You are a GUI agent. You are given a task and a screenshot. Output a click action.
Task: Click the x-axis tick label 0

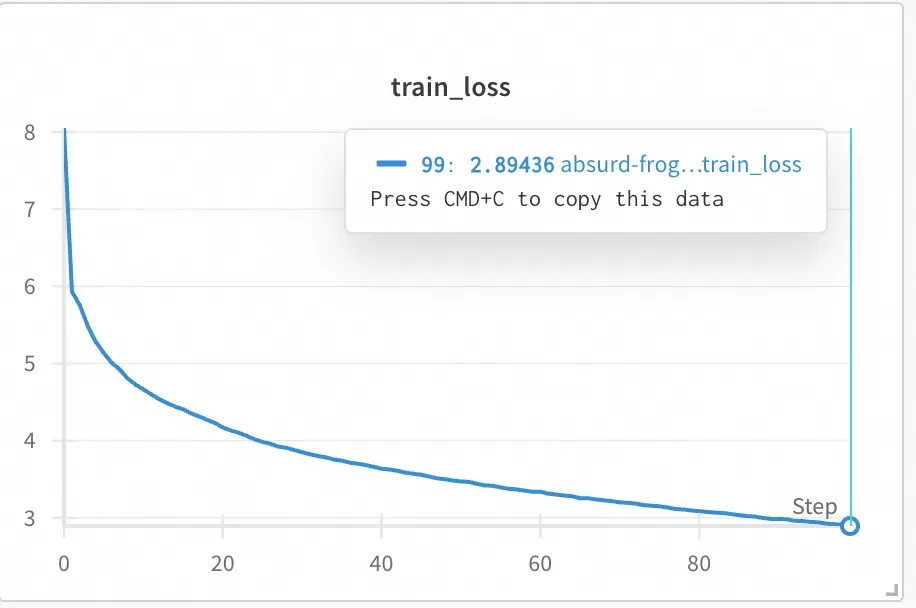point(64,564)
